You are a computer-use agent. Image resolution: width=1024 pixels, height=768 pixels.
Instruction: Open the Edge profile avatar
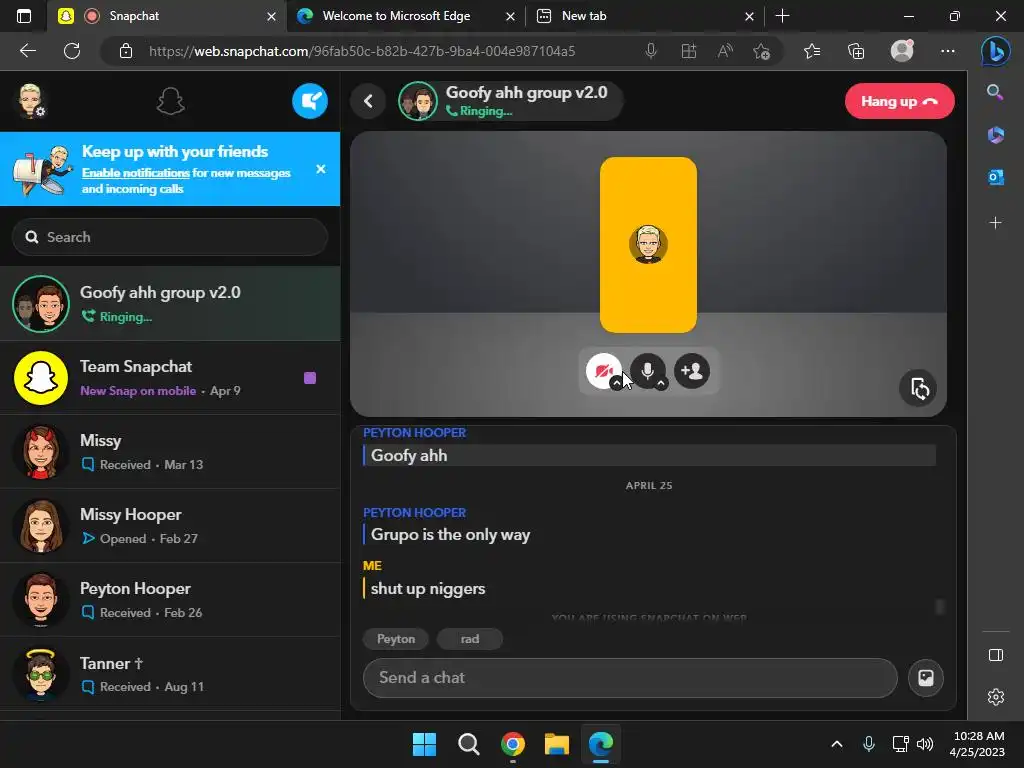click(902, 51)
